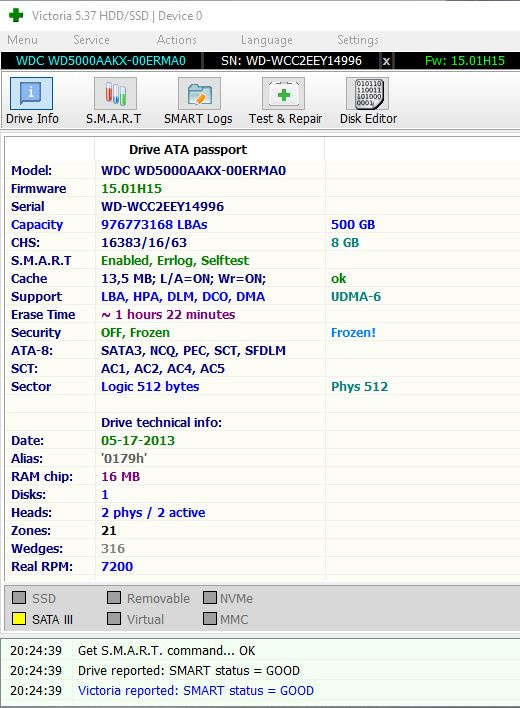
Task: Select the WDC WD5000AAKX-00ERMA0 device tab
Action: 101,61
